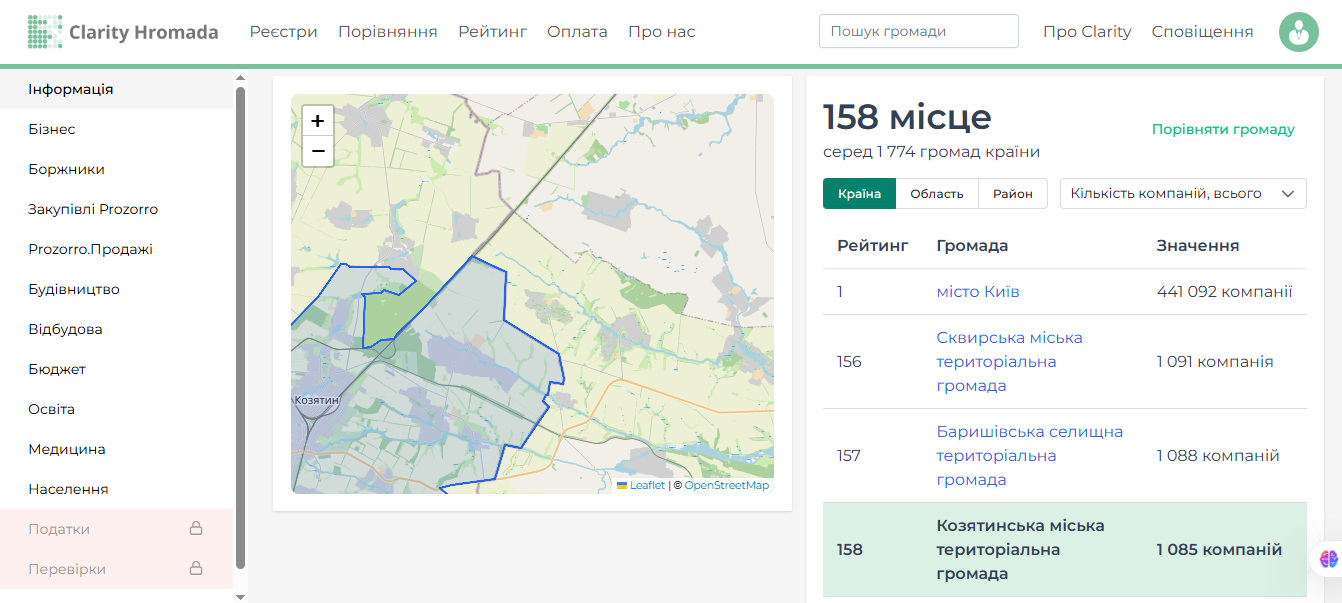
Task: Open the user profile avatar
Action: 1299,32
